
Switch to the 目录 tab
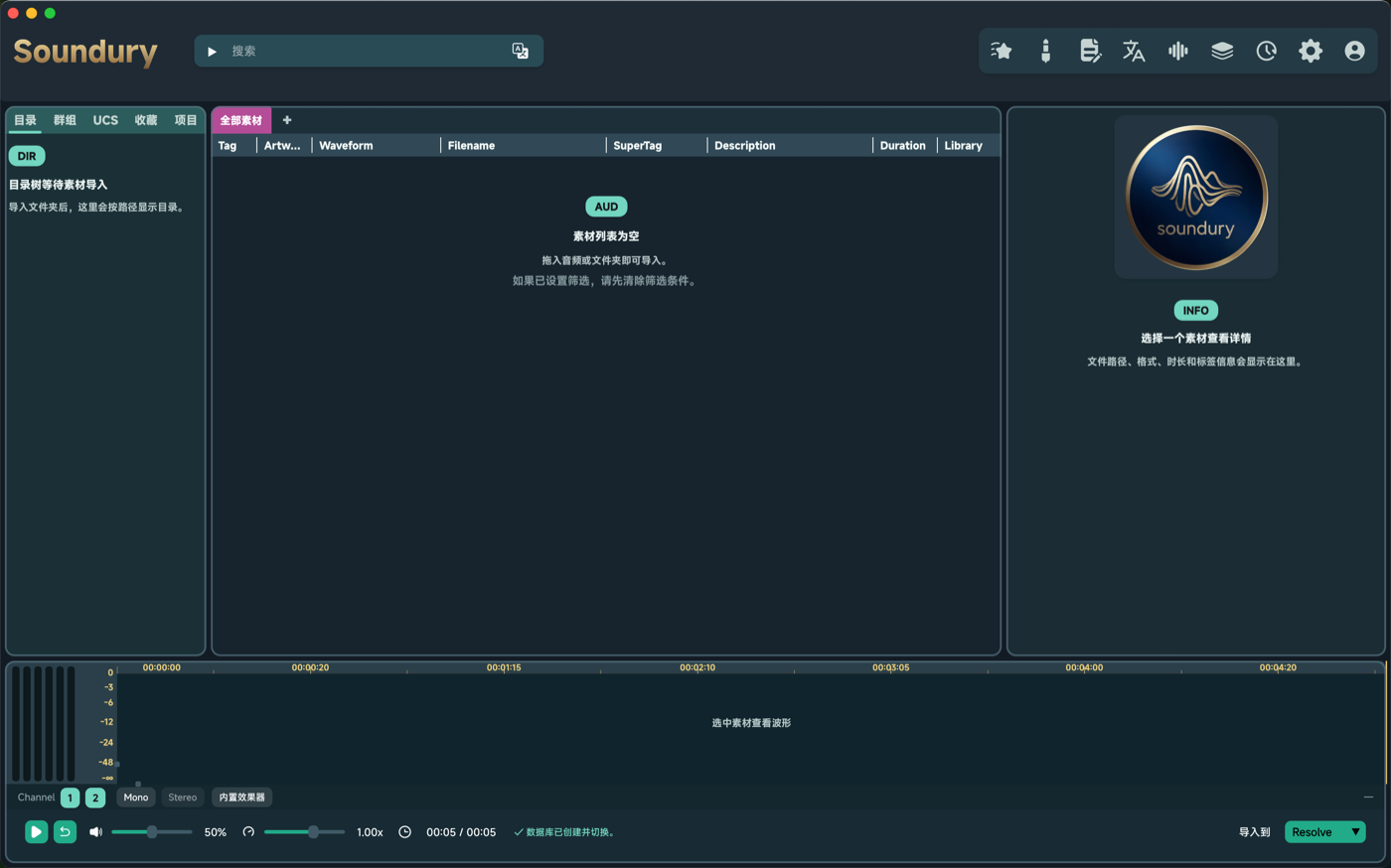pos(25,120)
